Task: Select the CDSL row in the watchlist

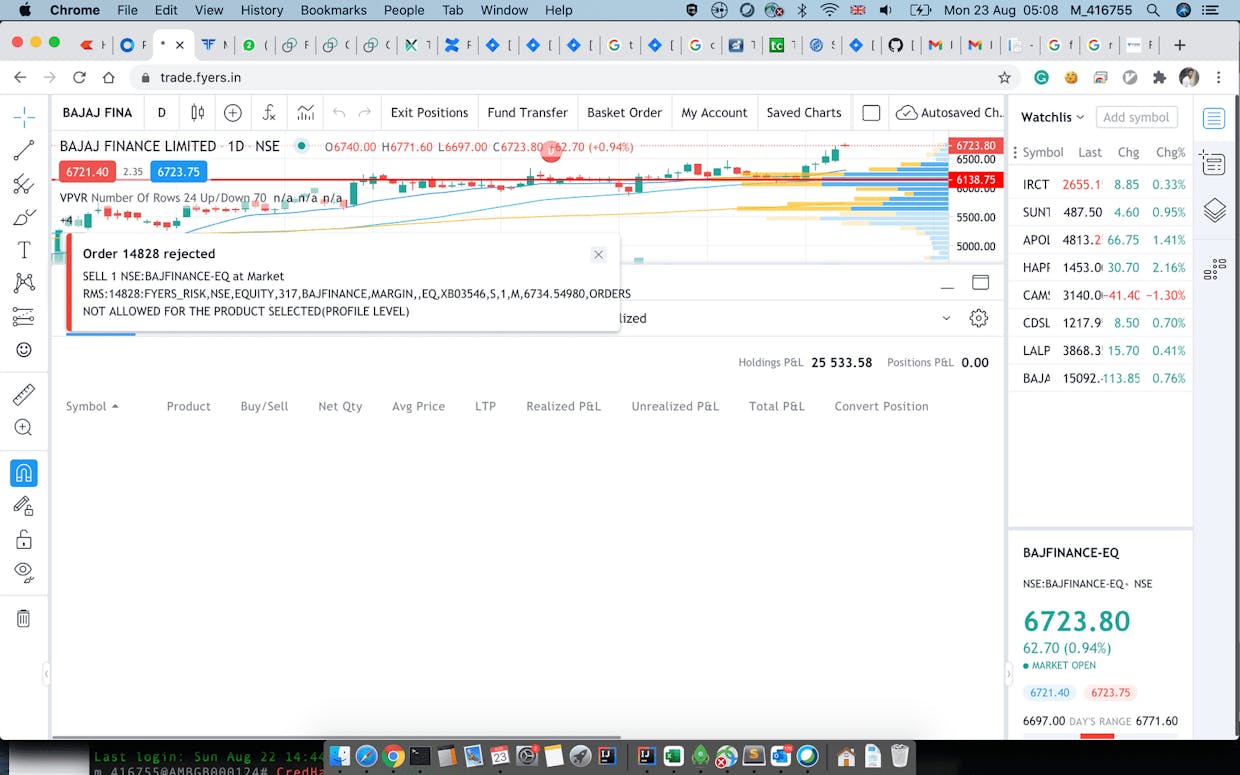Action: click(x=1101, y=323)
